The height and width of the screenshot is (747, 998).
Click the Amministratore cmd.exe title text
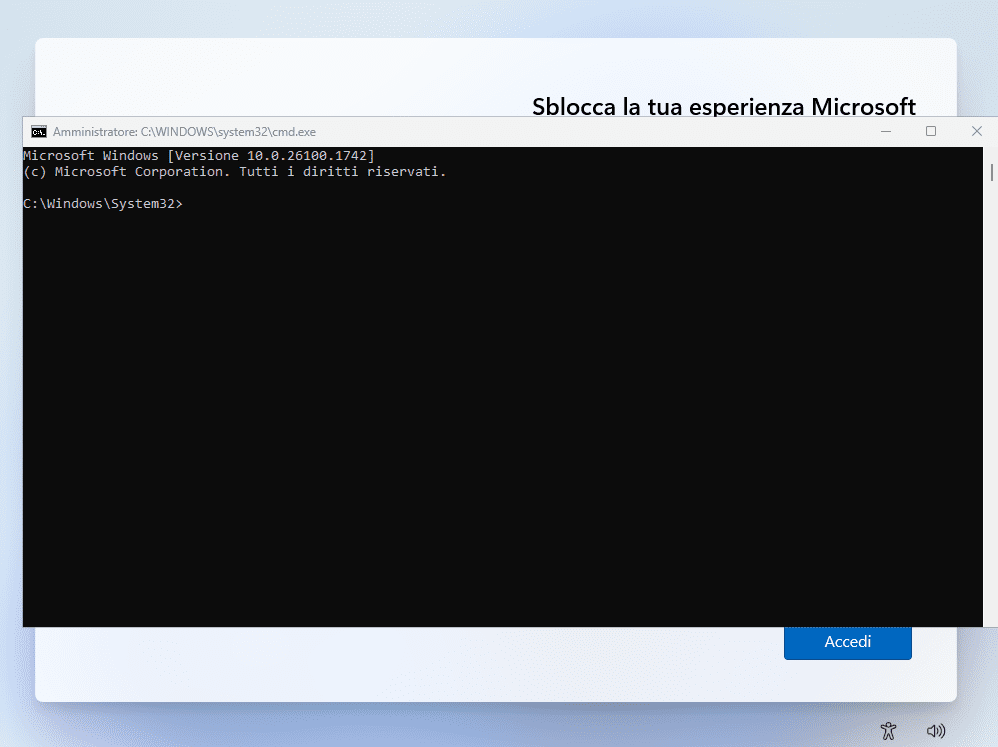[184, 131]
